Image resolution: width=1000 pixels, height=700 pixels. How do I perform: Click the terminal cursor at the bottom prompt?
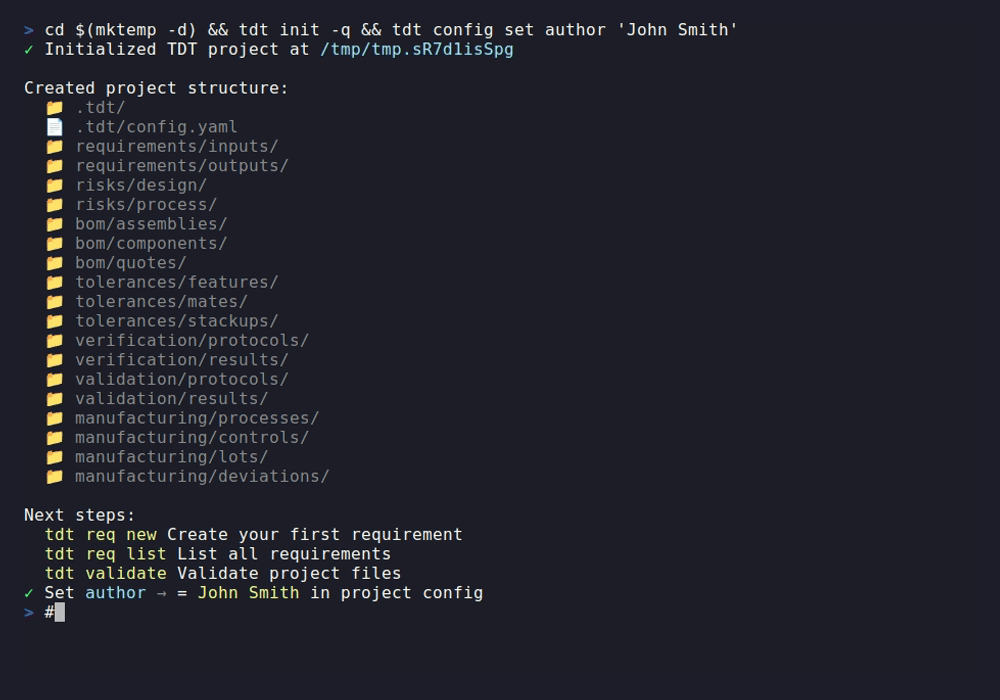[60, 612]
